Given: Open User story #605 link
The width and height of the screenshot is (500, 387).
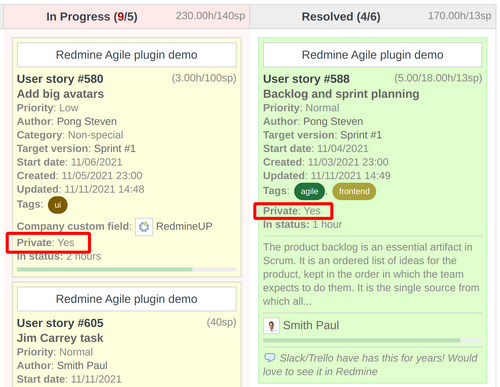Looking at the screenshot, I should pyautogui.click(x=60, y=323).
